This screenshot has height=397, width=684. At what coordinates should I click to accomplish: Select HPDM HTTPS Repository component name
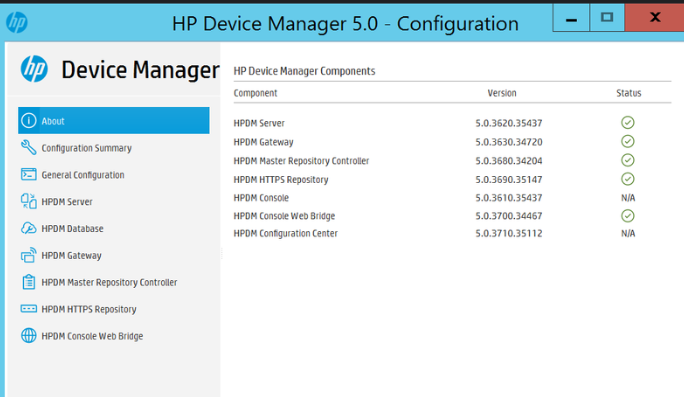pos(280,179)
